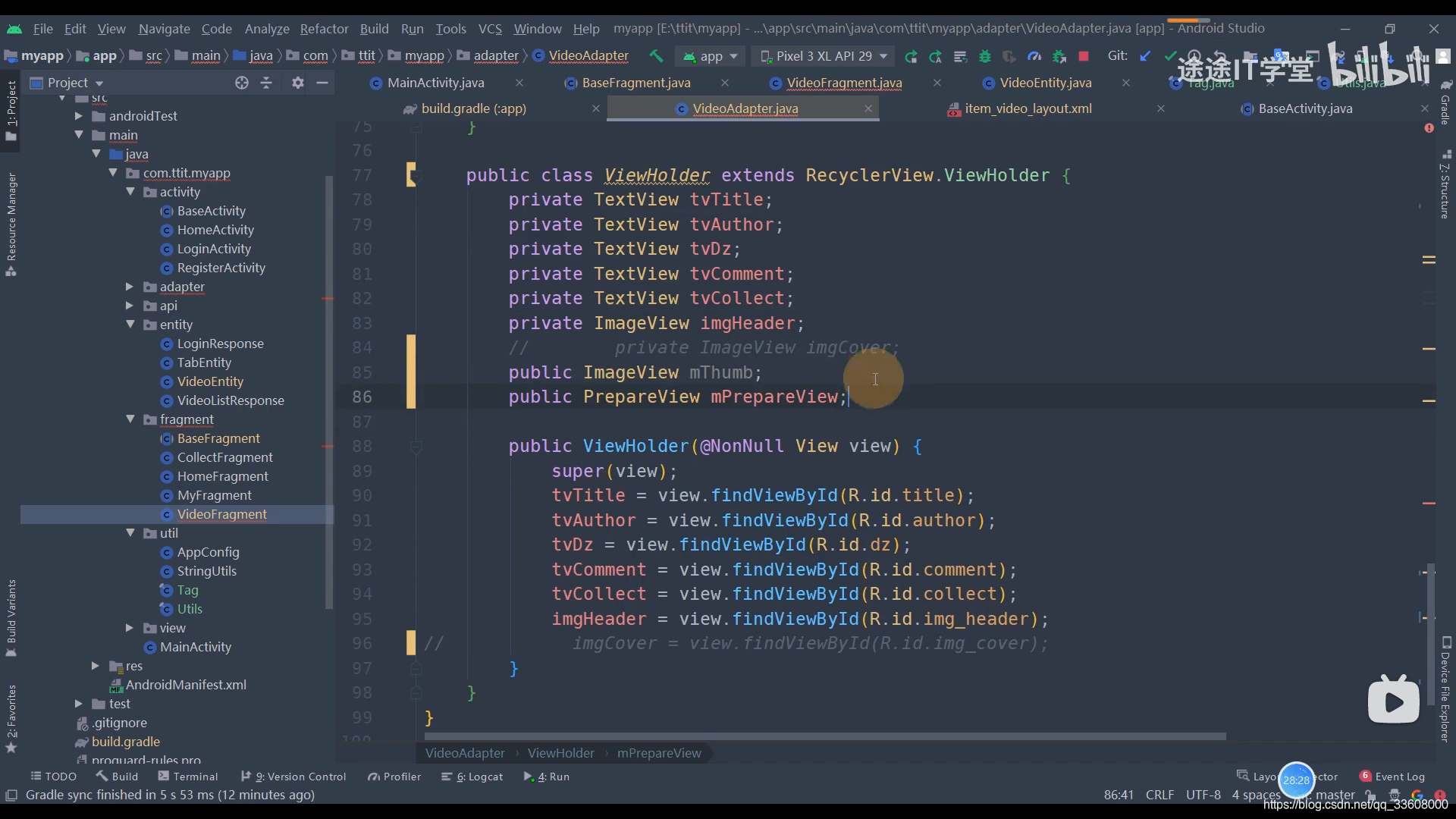Toggle the Device File Explorer side panel

tap(1445, 689)
